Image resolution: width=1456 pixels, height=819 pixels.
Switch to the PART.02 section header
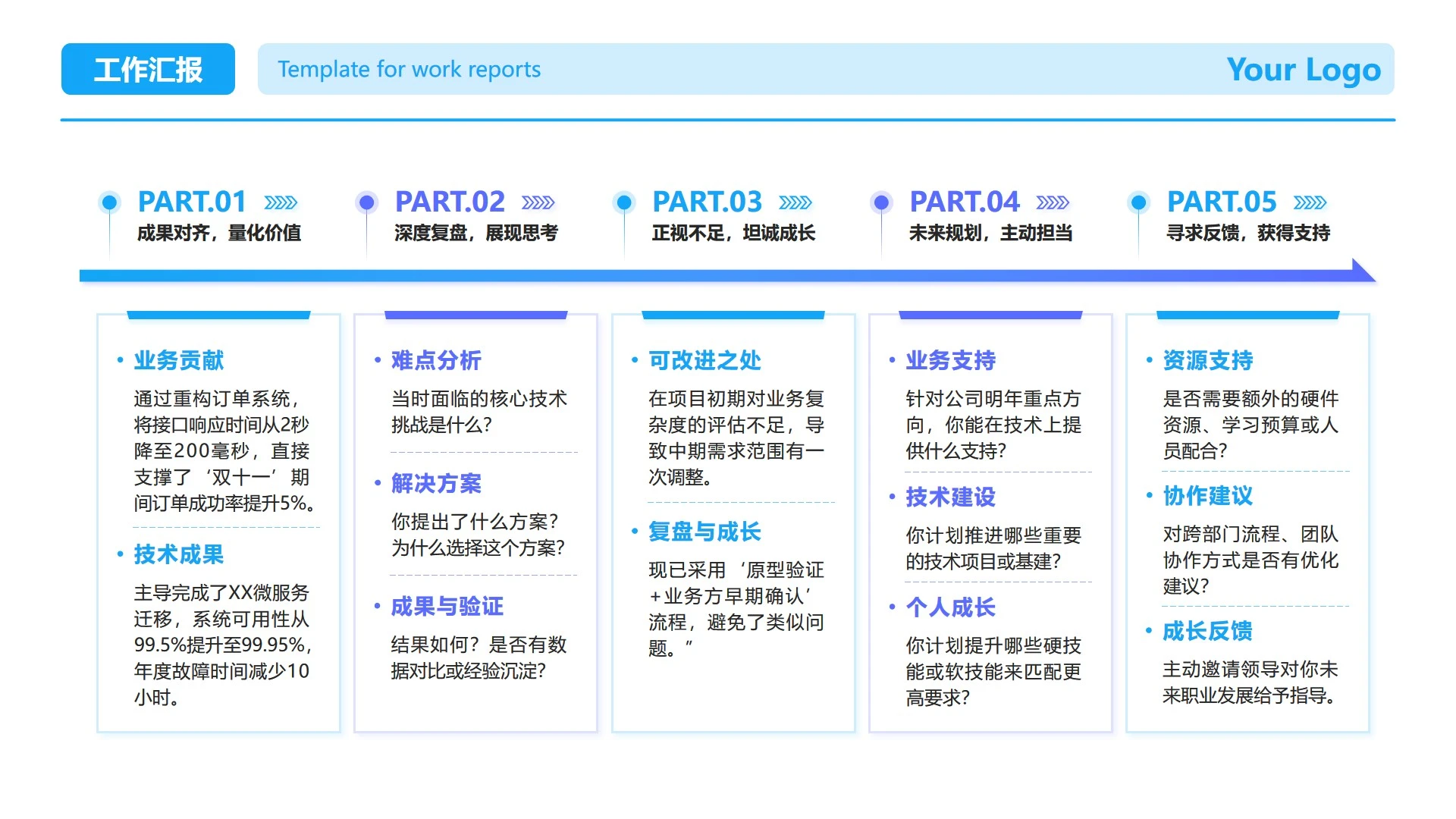coord(450,202)
